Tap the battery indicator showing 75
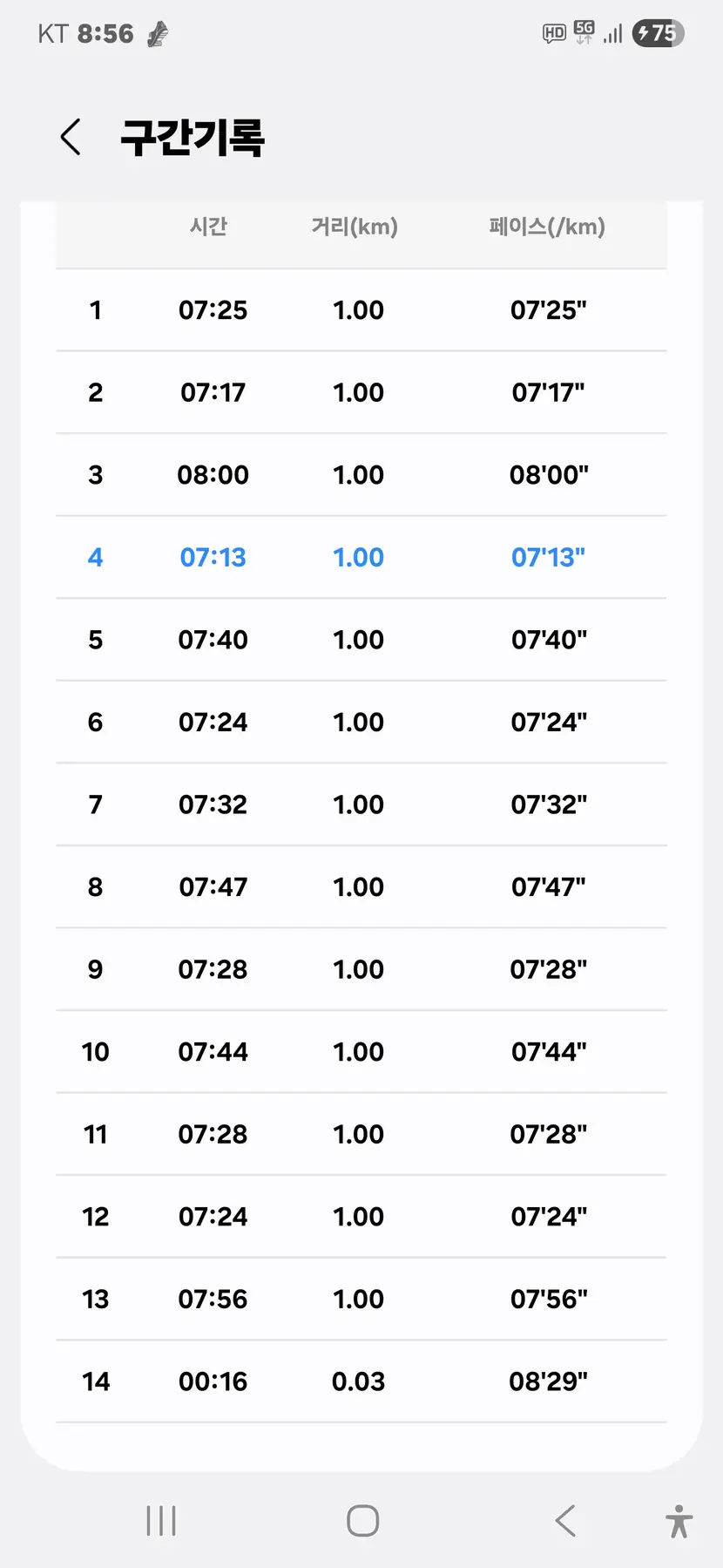723x1568 pixels. [x=658, y=33]
